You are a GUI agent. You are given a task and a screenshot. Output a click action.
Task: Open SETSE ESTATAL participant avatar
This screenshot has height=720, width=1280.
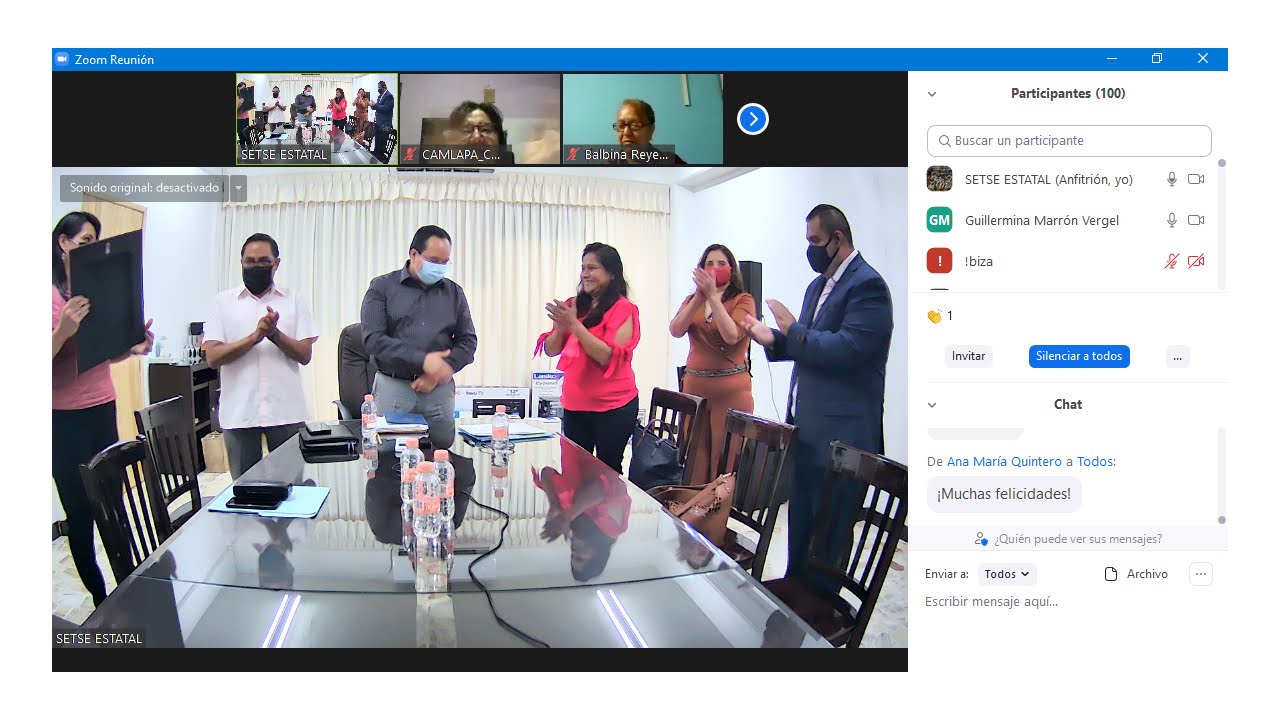[939, 179]
